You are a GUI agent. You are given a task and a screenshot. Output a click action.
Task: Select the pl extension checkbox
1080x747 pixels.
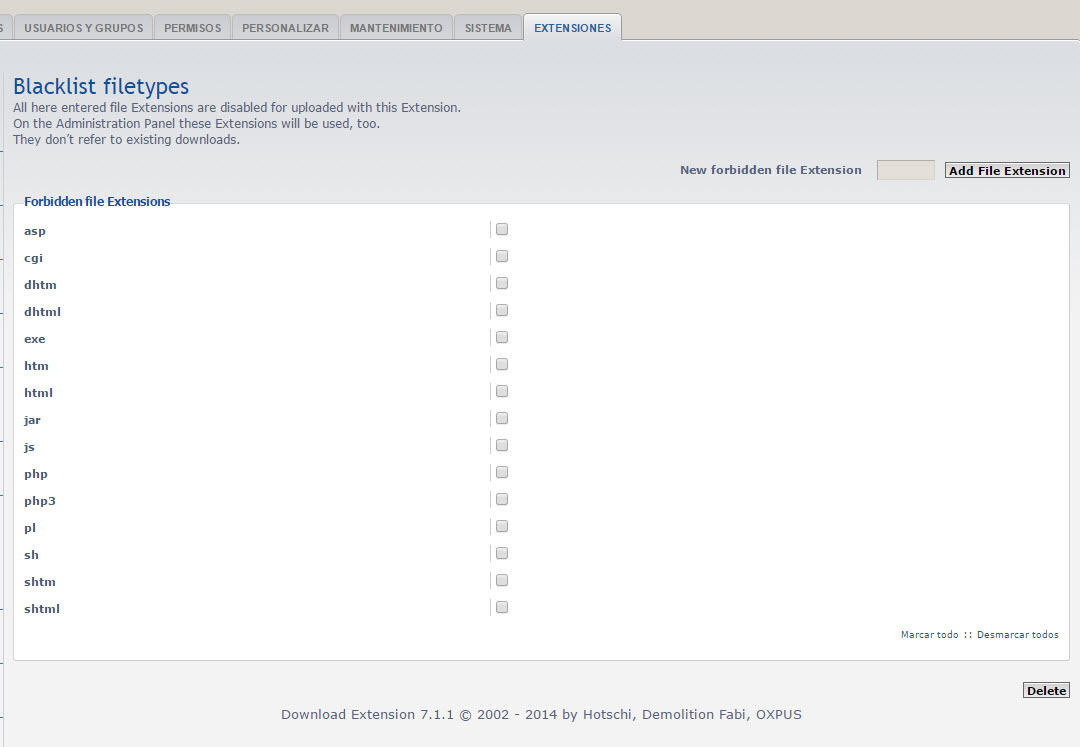click(502, 526)
